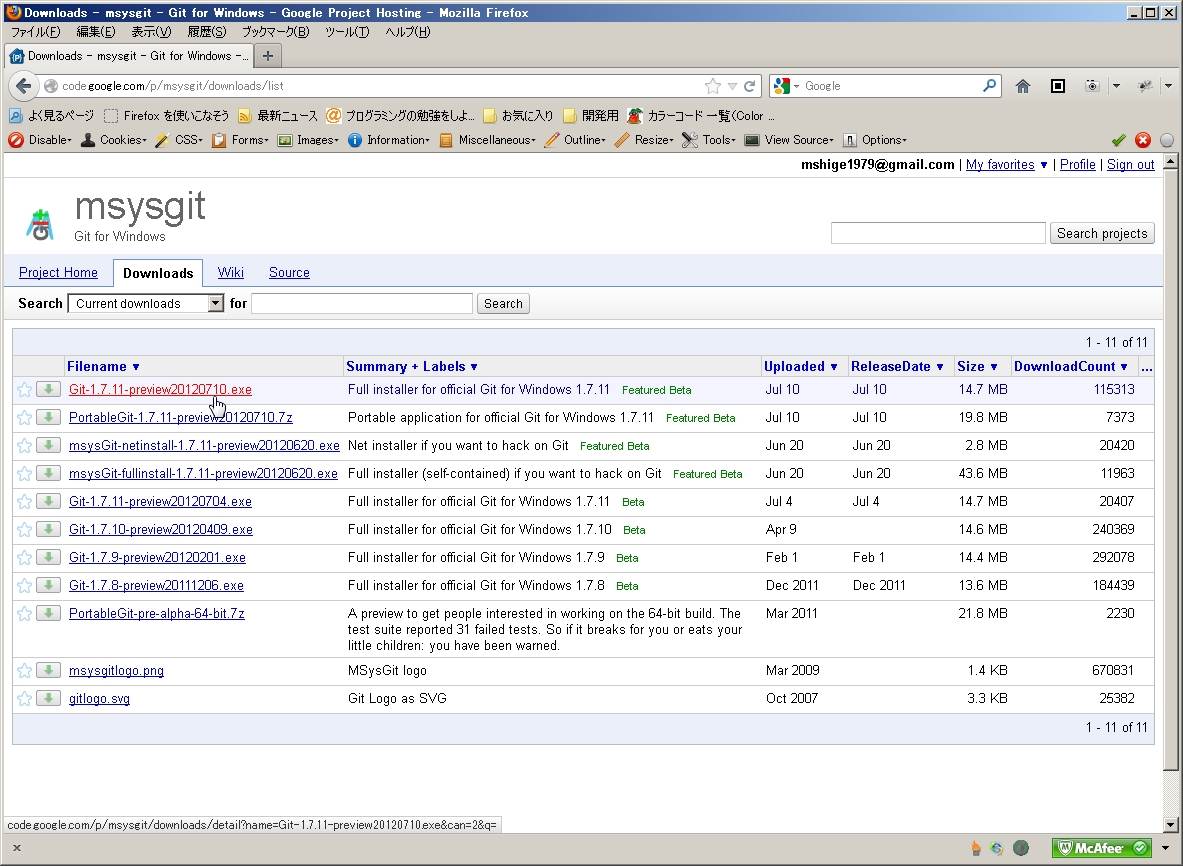Open the Sign out link
Viewport: 1183px width, 866px height.
click(x=1130, y=164)
